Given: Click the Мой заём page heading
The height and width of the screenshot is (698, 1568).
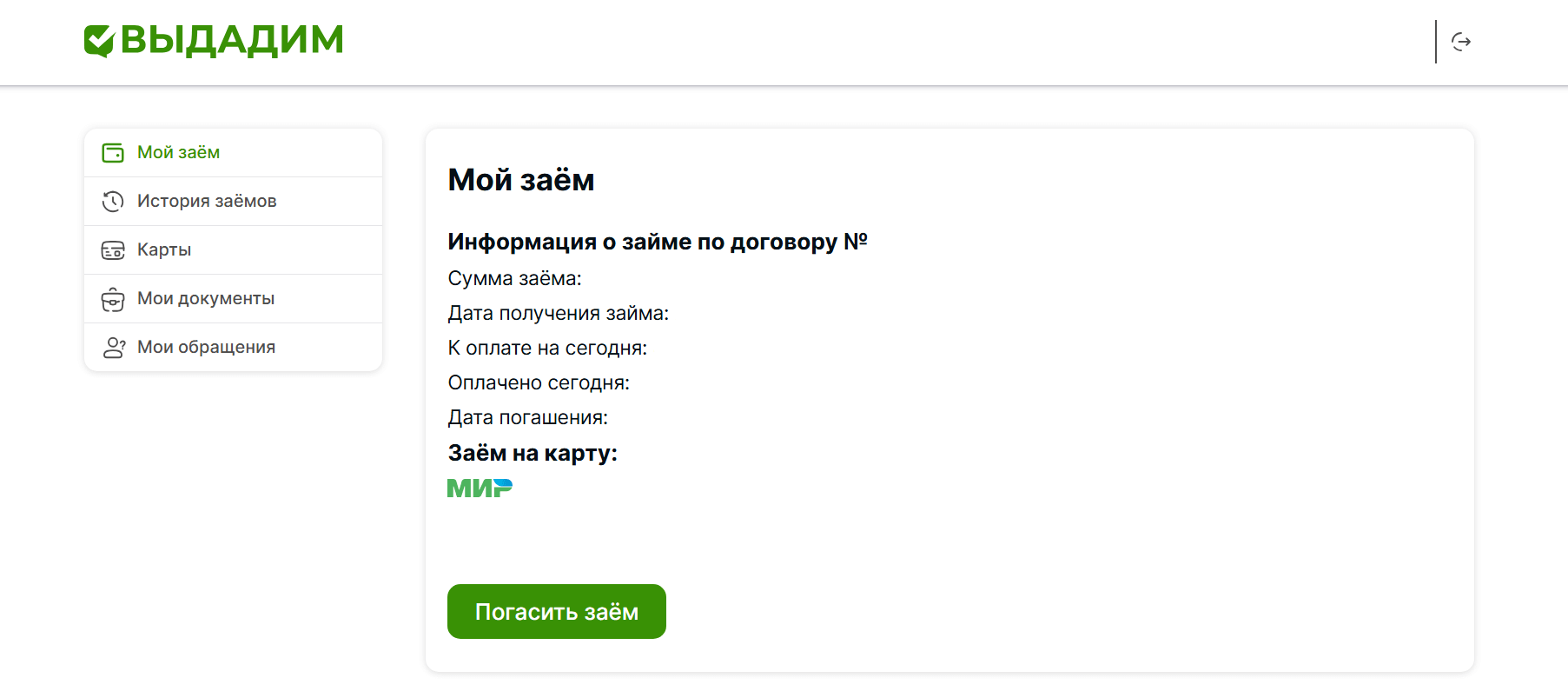Looking at the screenshot, I should point(521,180).
